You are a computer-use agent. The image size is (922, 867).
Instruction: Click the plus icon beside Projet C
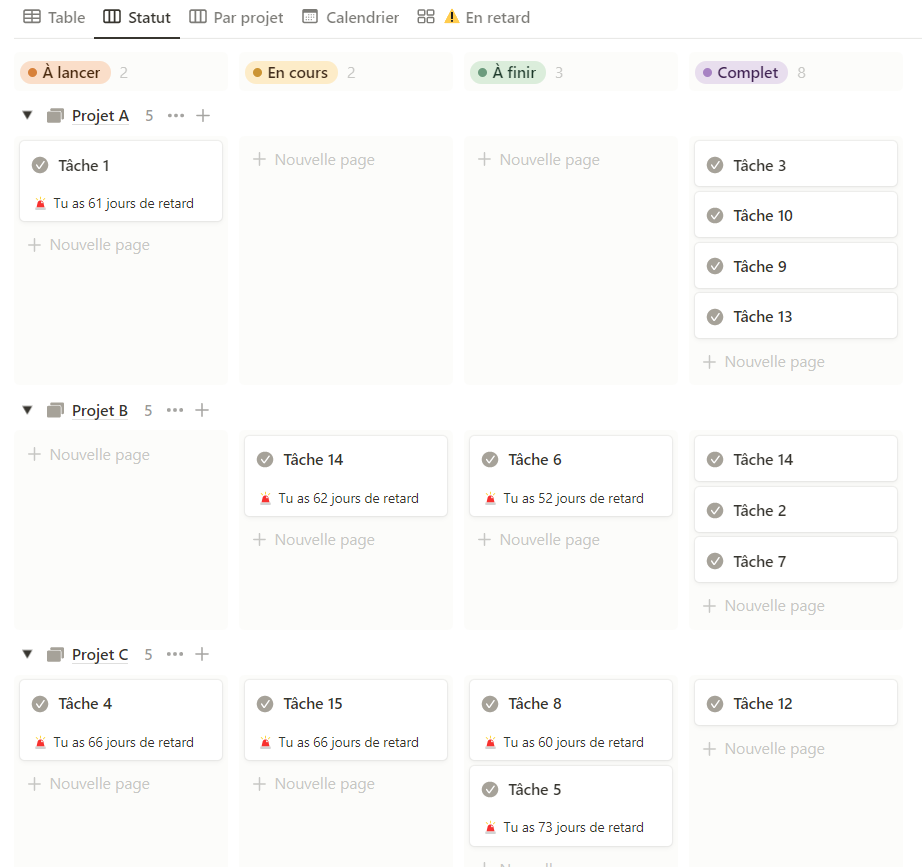tap(202, 654)
